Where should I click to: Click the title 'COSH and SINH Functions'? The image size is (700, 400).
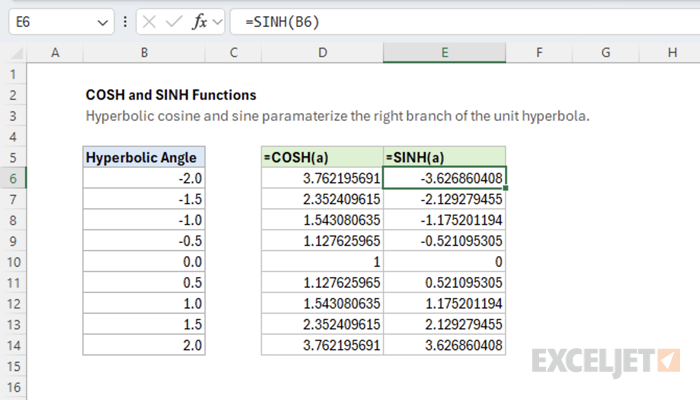click(171, 95)
